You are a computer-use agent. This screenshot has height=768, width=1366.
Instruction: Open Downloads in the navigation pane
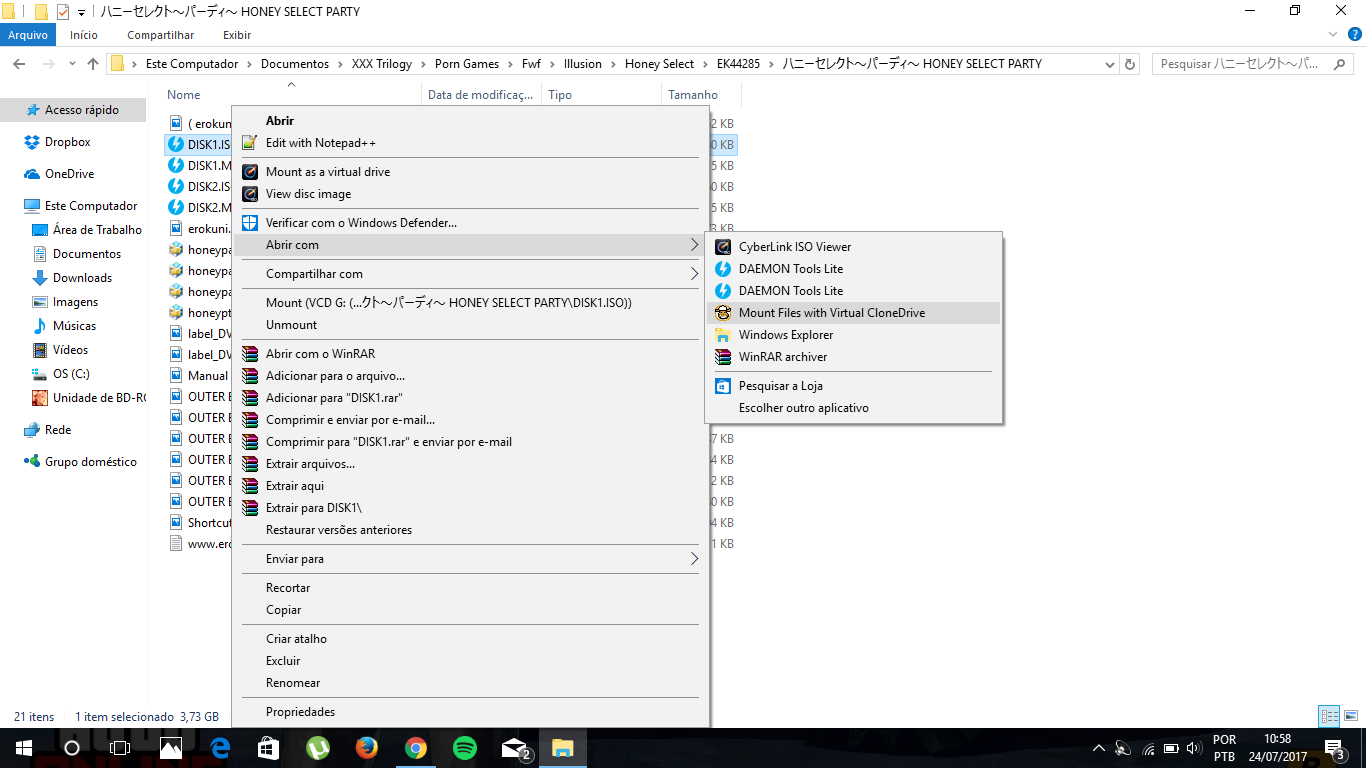[82, 278]
